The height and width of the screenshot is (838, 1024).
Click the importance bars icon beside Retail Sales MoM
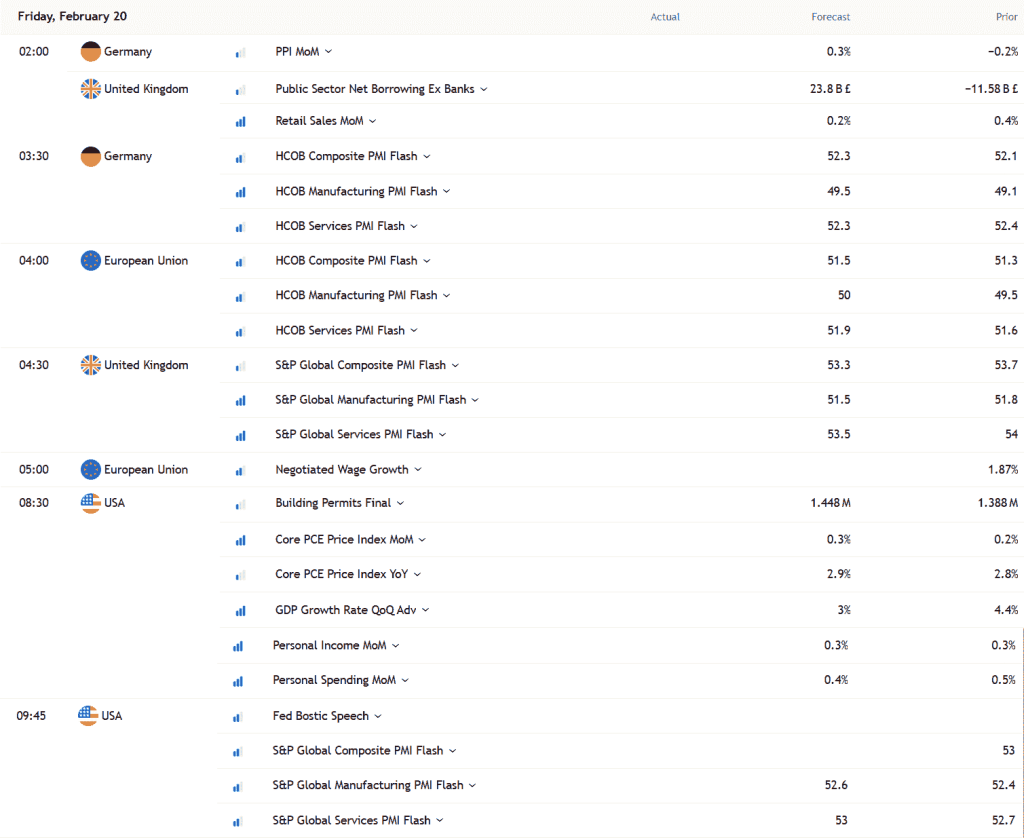(240, 122)
